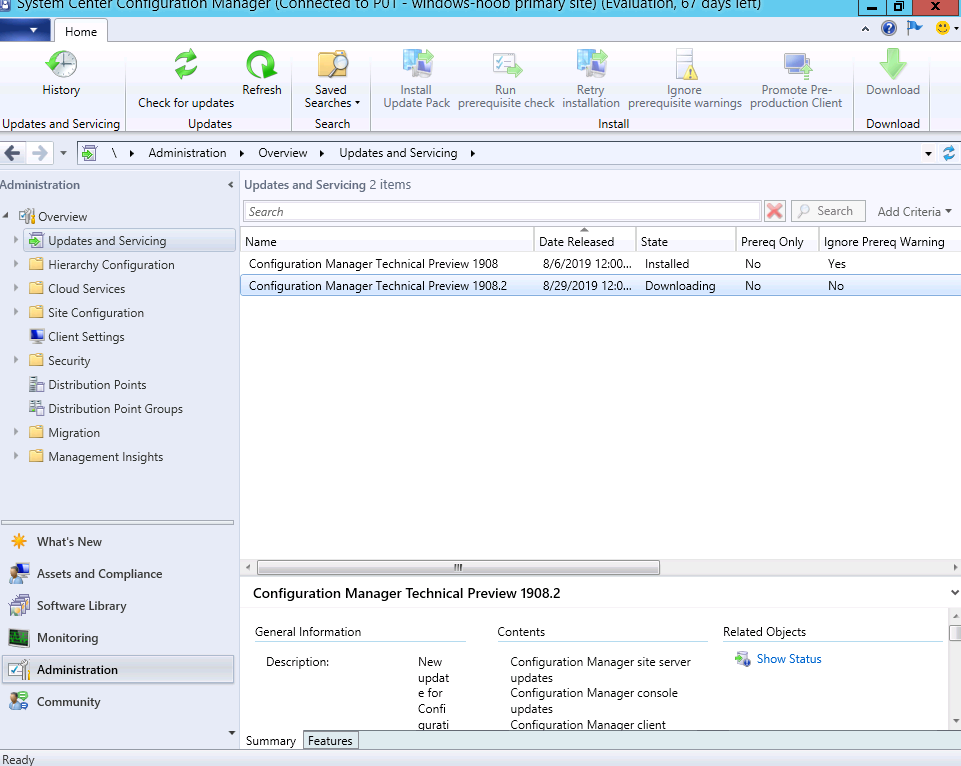Expand Hierarchy Configuration folder
Image resolution: width=961 pixels, height=766 pixels.
click(16, 264)
